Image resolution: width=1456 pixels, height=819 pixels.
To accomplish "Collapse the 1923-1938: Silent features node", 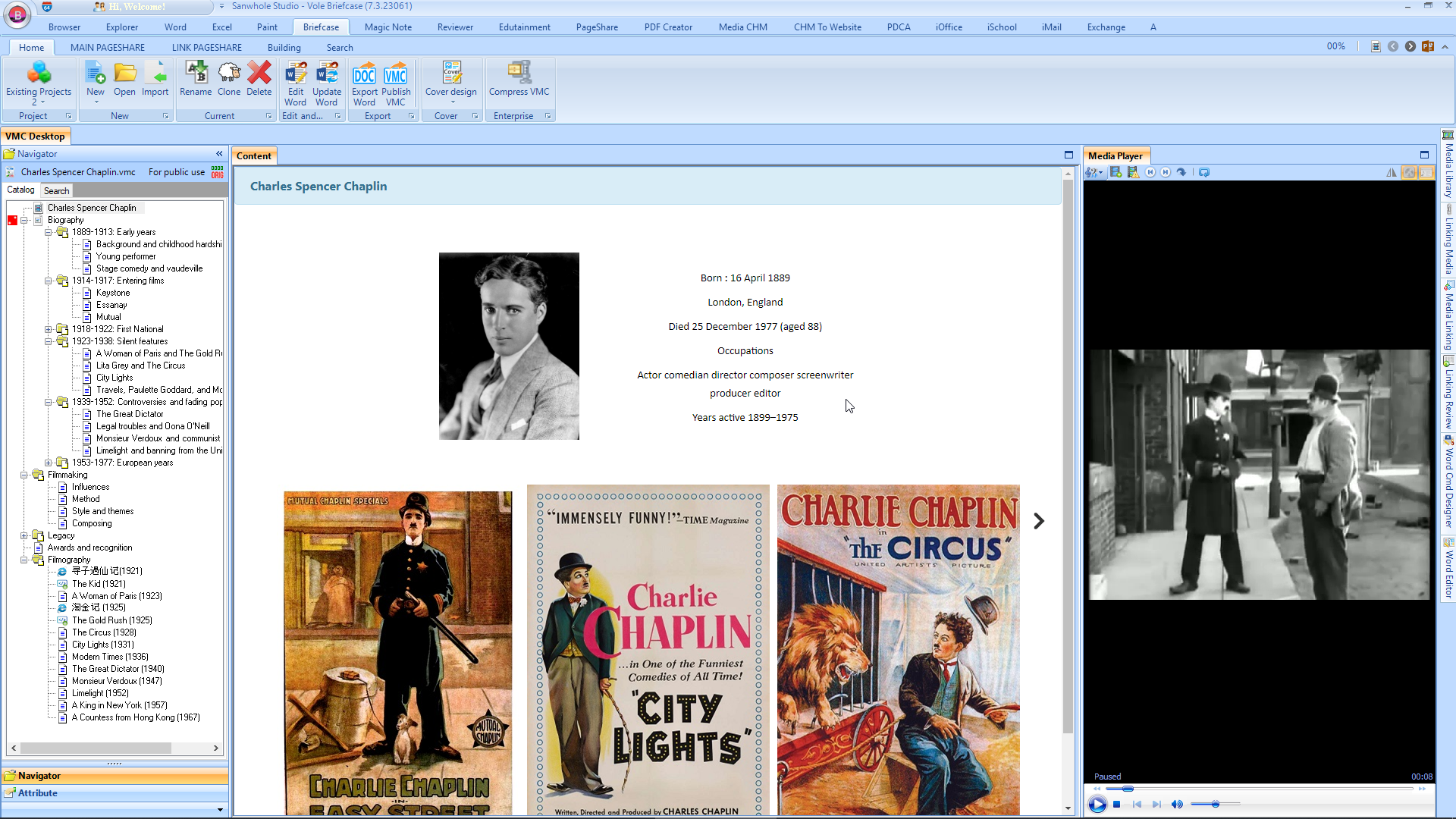I will 49,342.
